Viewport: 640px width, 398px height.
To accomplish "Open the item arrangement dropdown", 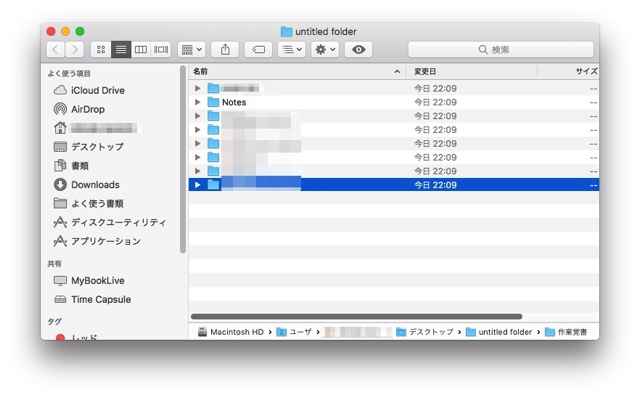I will (191, 49).
